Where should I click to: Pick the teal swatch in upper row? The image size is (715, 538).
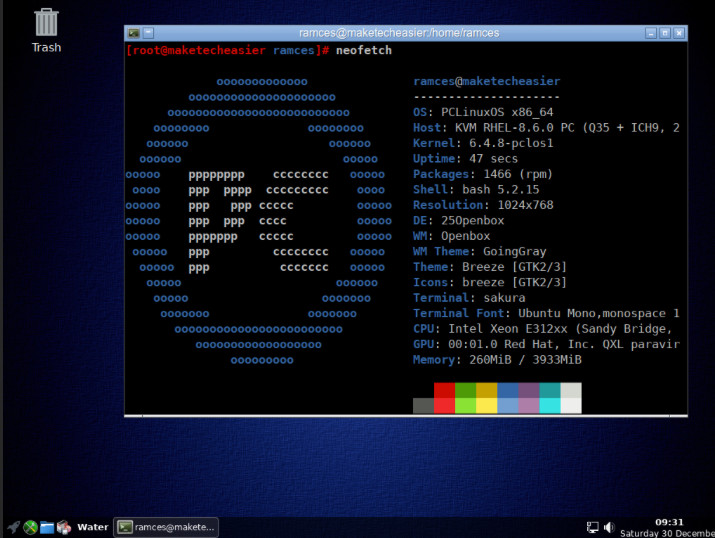550,390
